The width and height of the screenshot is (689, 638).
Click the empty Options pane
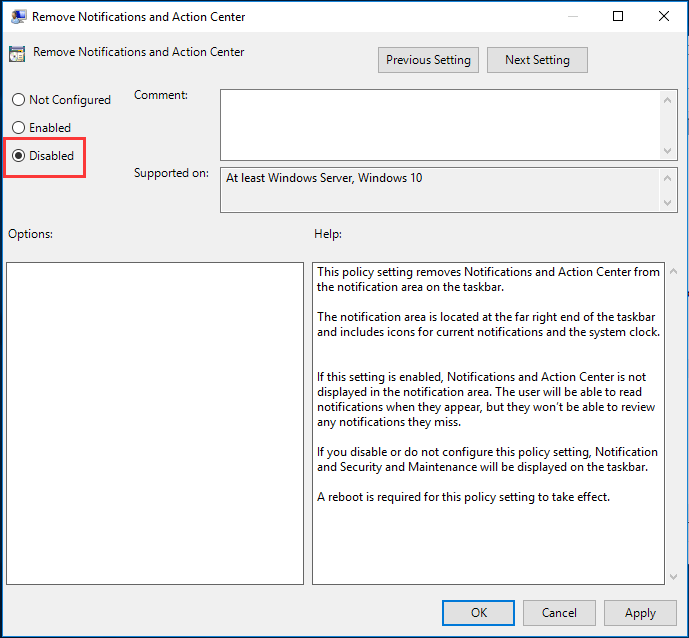(155, 423)
